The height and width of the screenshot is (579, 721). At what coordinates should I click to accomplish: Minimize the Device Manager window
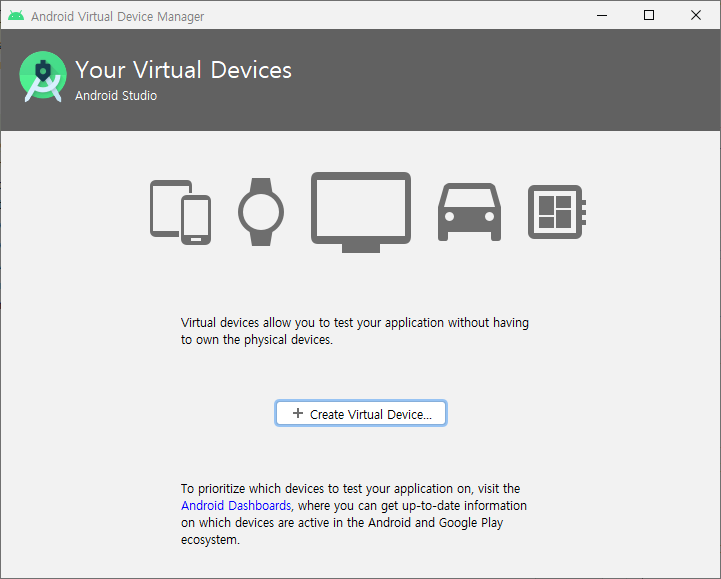(602, 15)
